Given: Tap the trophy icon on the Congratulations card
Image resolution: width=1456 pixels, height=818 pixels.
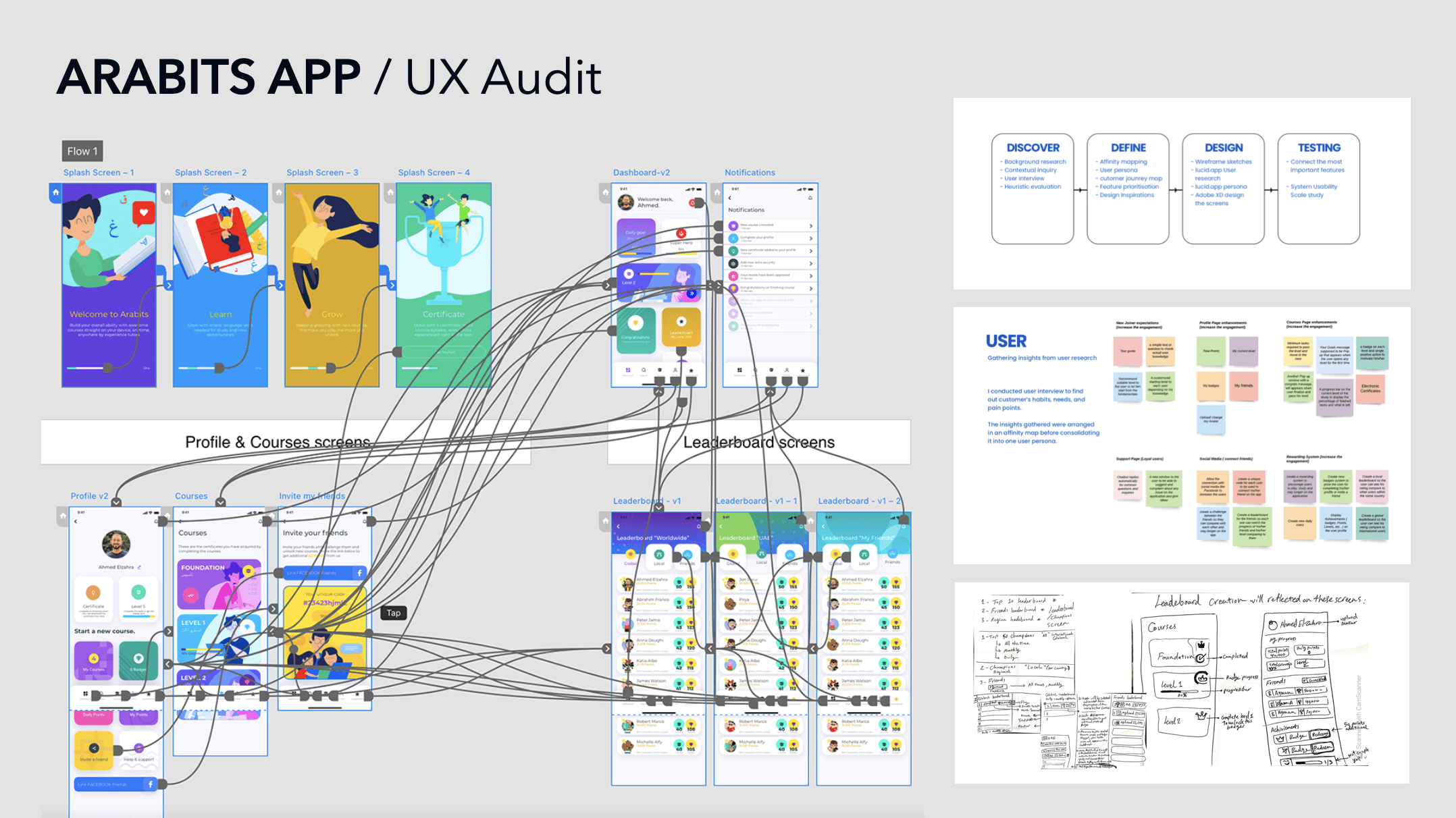Looking at the screenshot, I should click(x=635, y=324).
